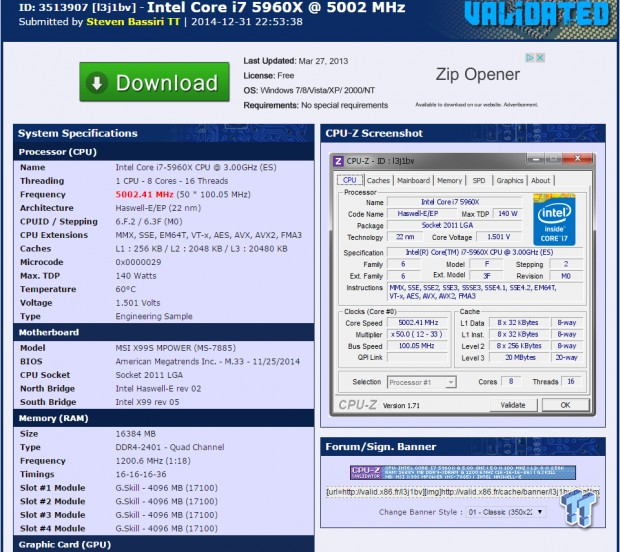Click the Microcode 0x0000029 value
This screenshot has width=620, height=552.
click(138, 262)
